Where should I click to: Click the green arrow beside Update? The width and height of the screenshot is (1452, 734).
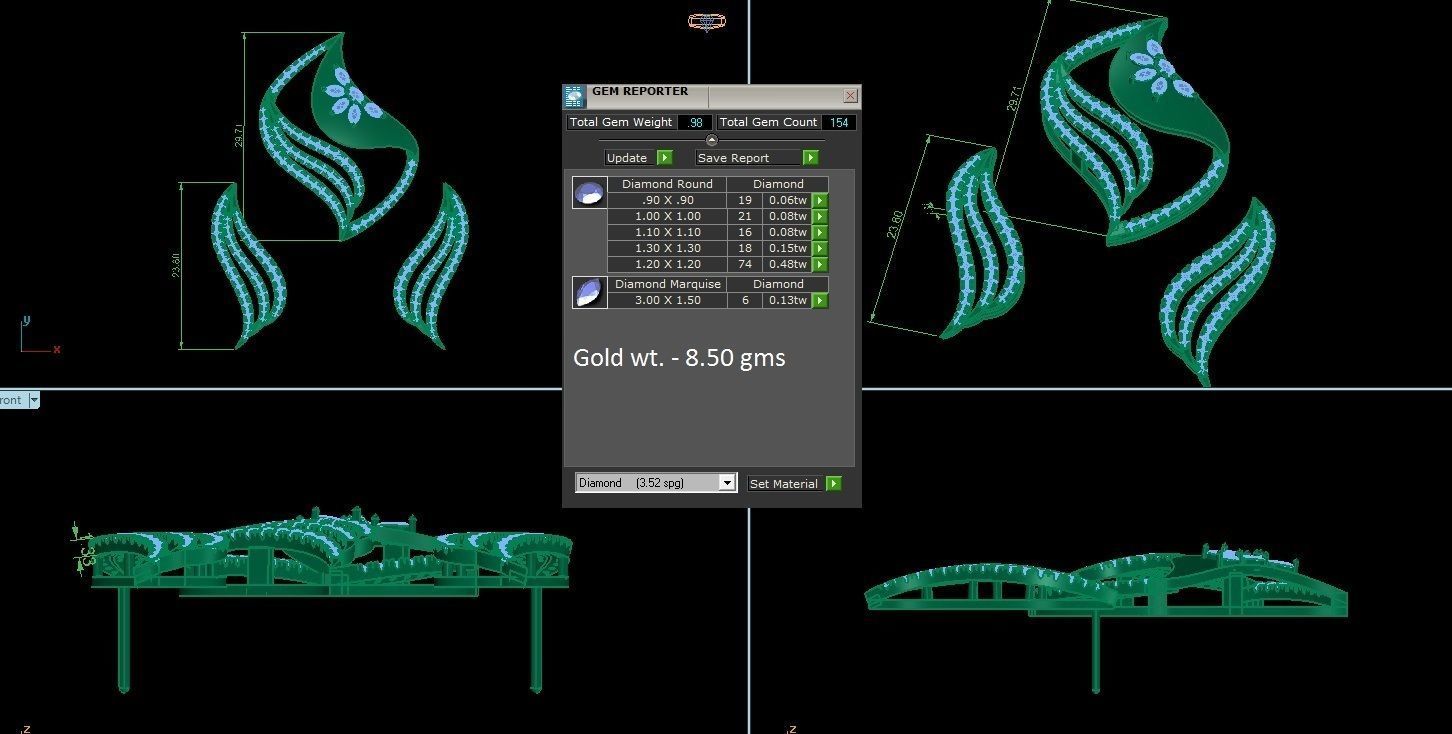click(x=664, y=158)
